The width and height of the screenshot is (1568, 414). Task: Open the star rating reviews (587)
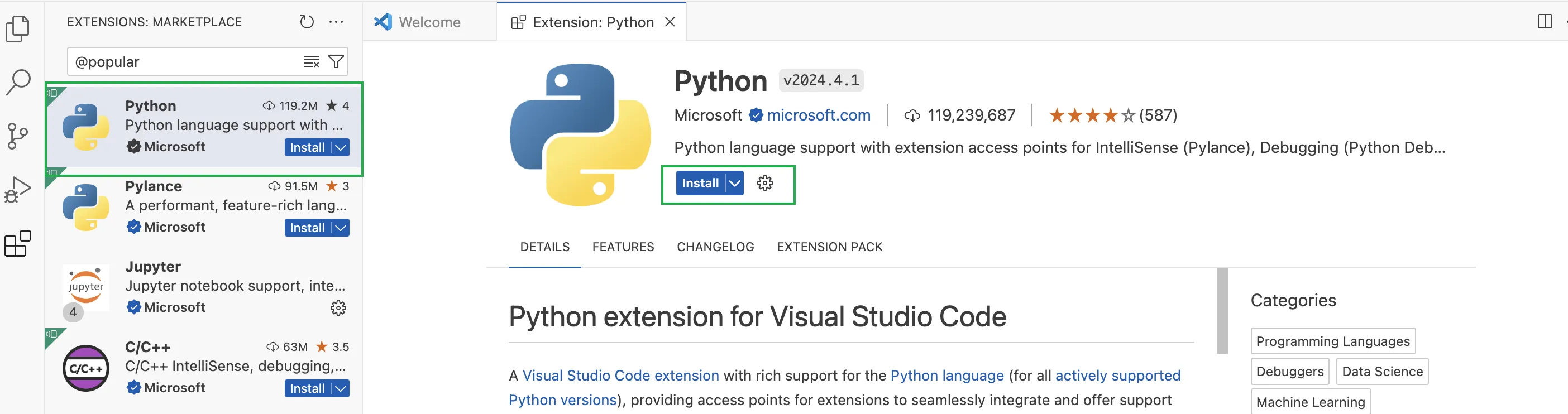coord(1112,115)
